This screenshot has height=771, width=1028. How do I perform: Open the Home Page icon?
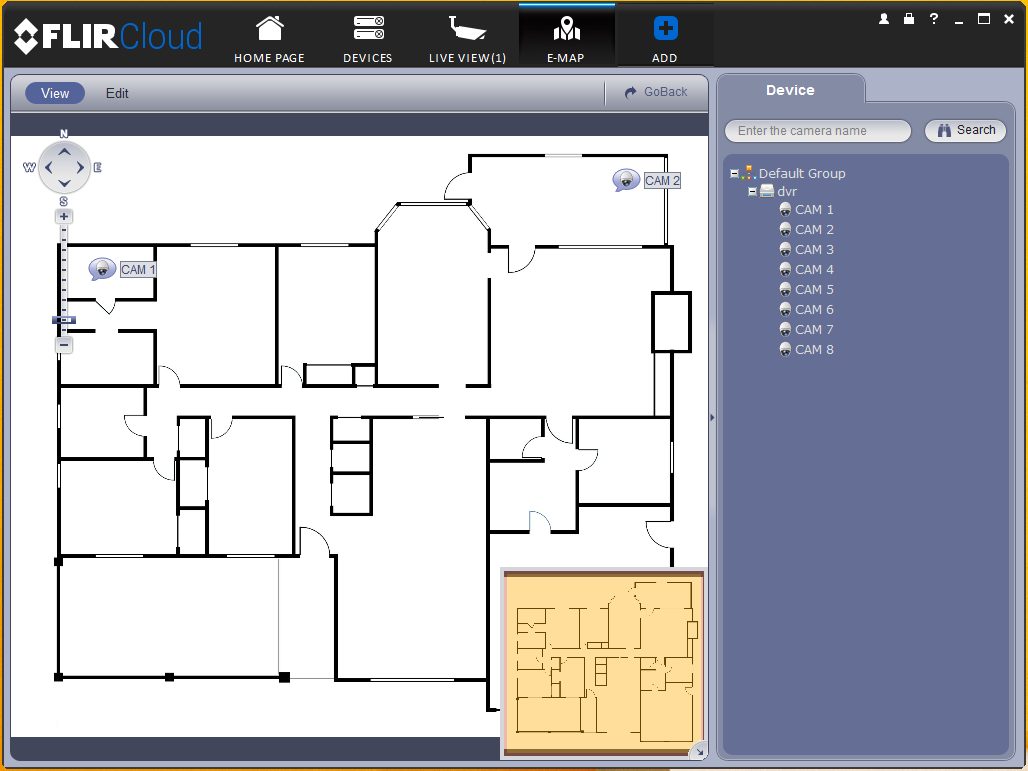(269, 30)
